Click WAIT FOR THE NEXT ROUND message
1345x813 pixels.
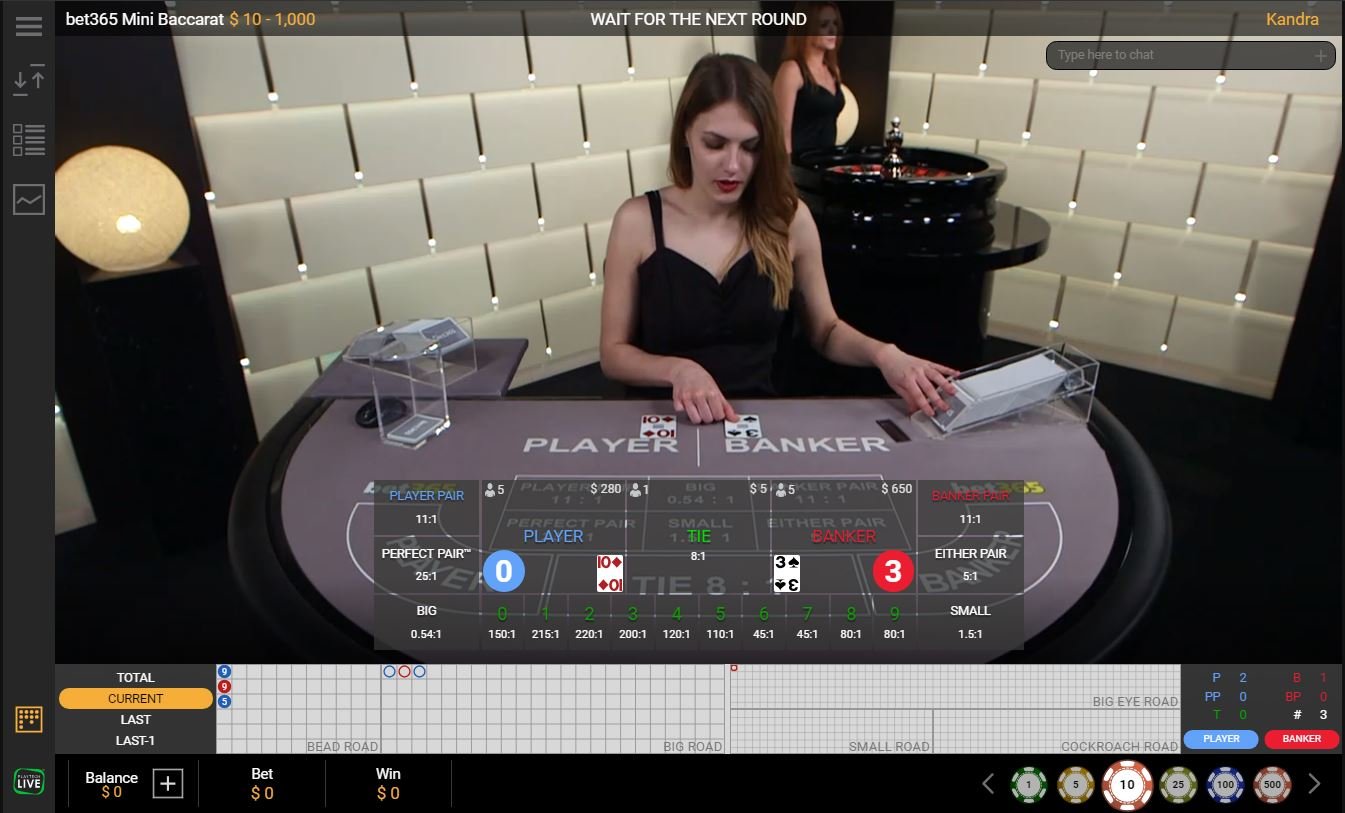coord(698,19)
